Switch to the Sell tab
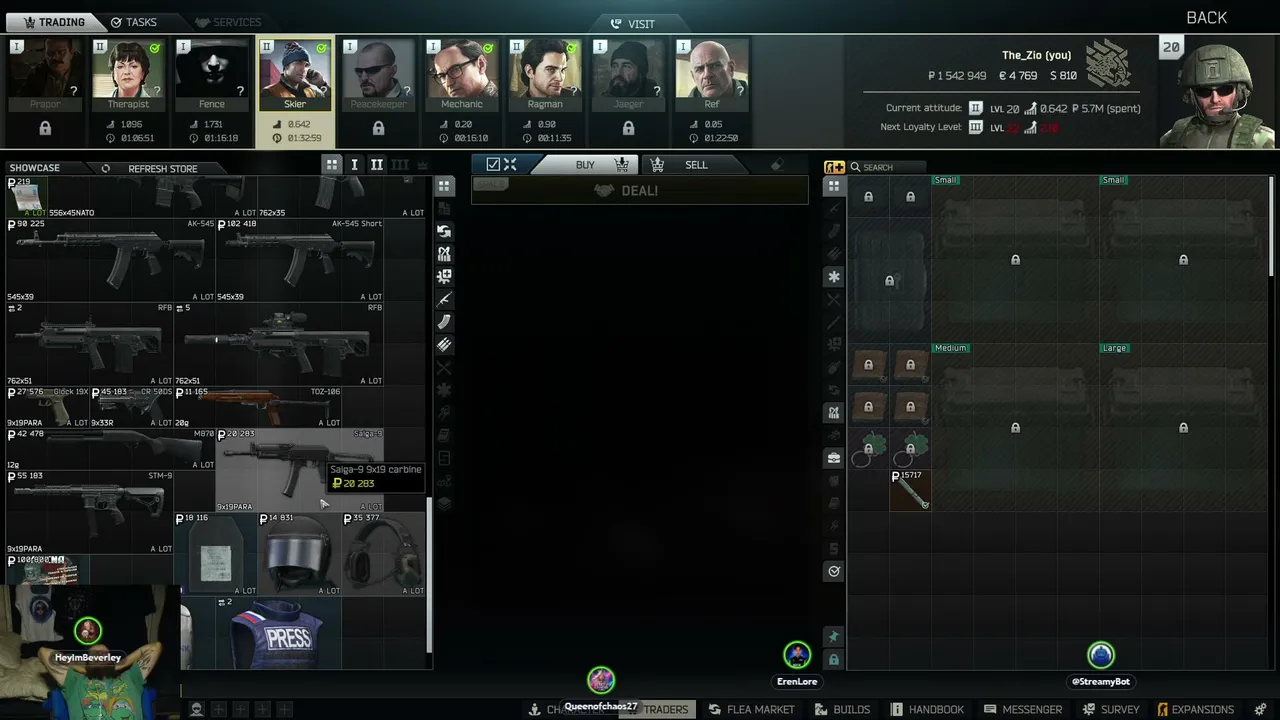1280x720 pixels. (696, 165)
